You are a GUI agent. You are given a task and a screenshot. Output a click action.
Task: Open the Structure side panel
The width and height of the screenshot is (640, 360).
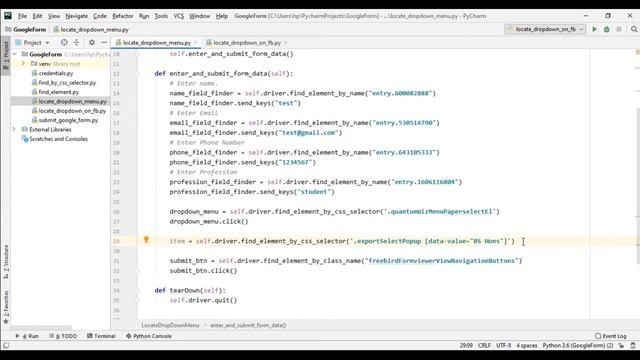[6, 261]
